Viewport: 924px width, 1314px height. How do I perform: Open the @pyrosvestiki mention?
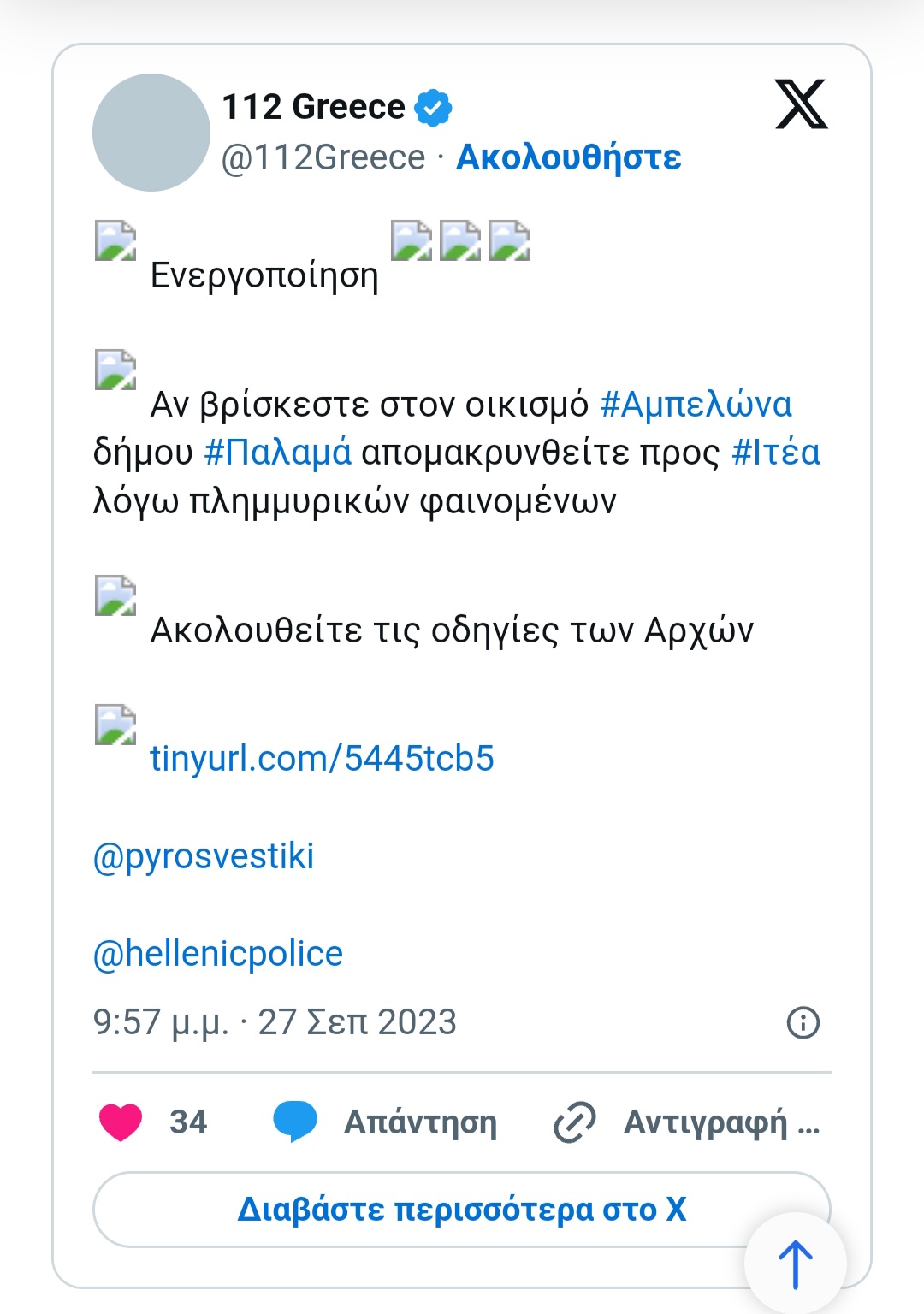(x=204, y=856)
